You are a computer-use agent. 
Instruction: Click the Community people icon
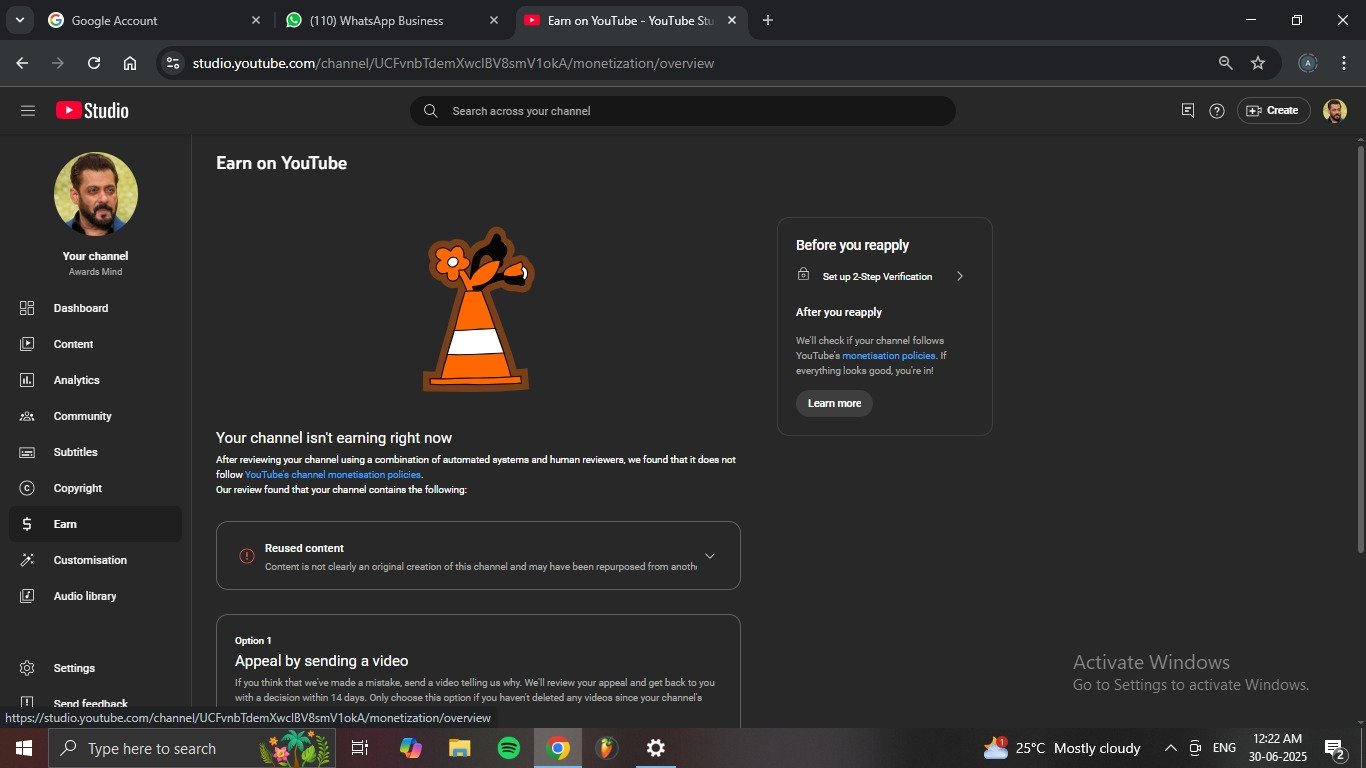pos(27,416)
